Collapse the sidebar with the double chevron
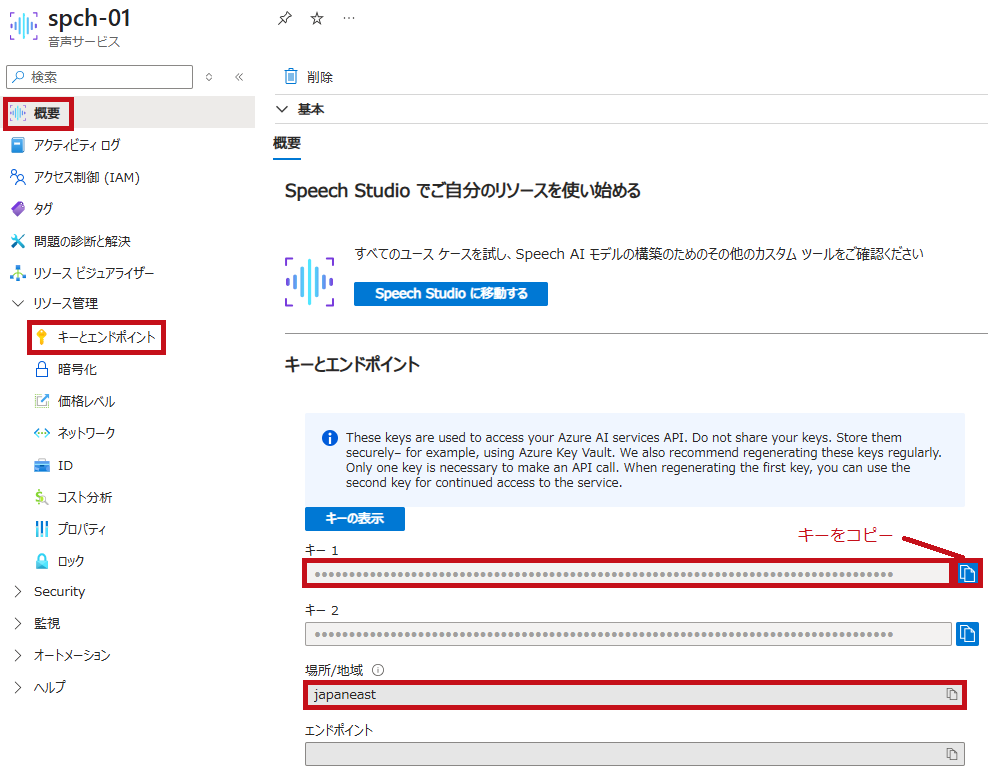The height and width of the screenshot is (771, 988). tap(239, 77)
